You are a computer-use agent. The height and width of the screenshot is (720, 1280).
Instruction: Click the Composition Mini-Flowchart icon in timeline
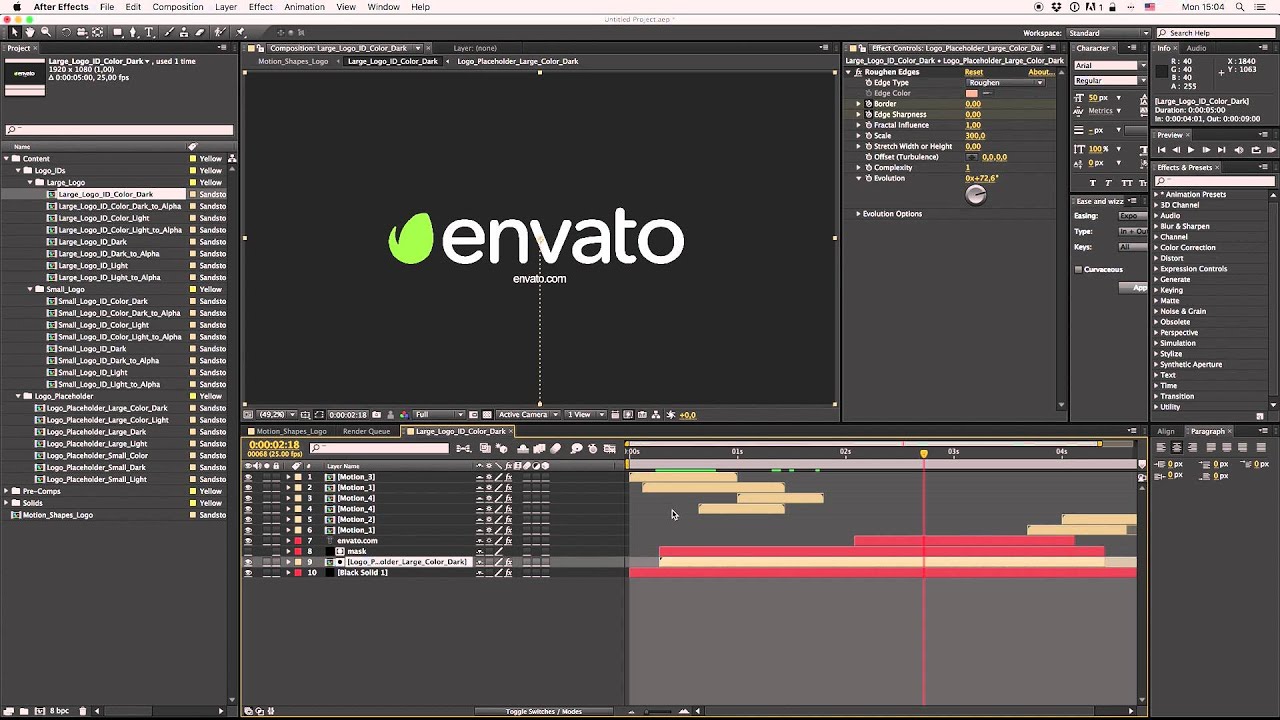[x=463, y=449]
